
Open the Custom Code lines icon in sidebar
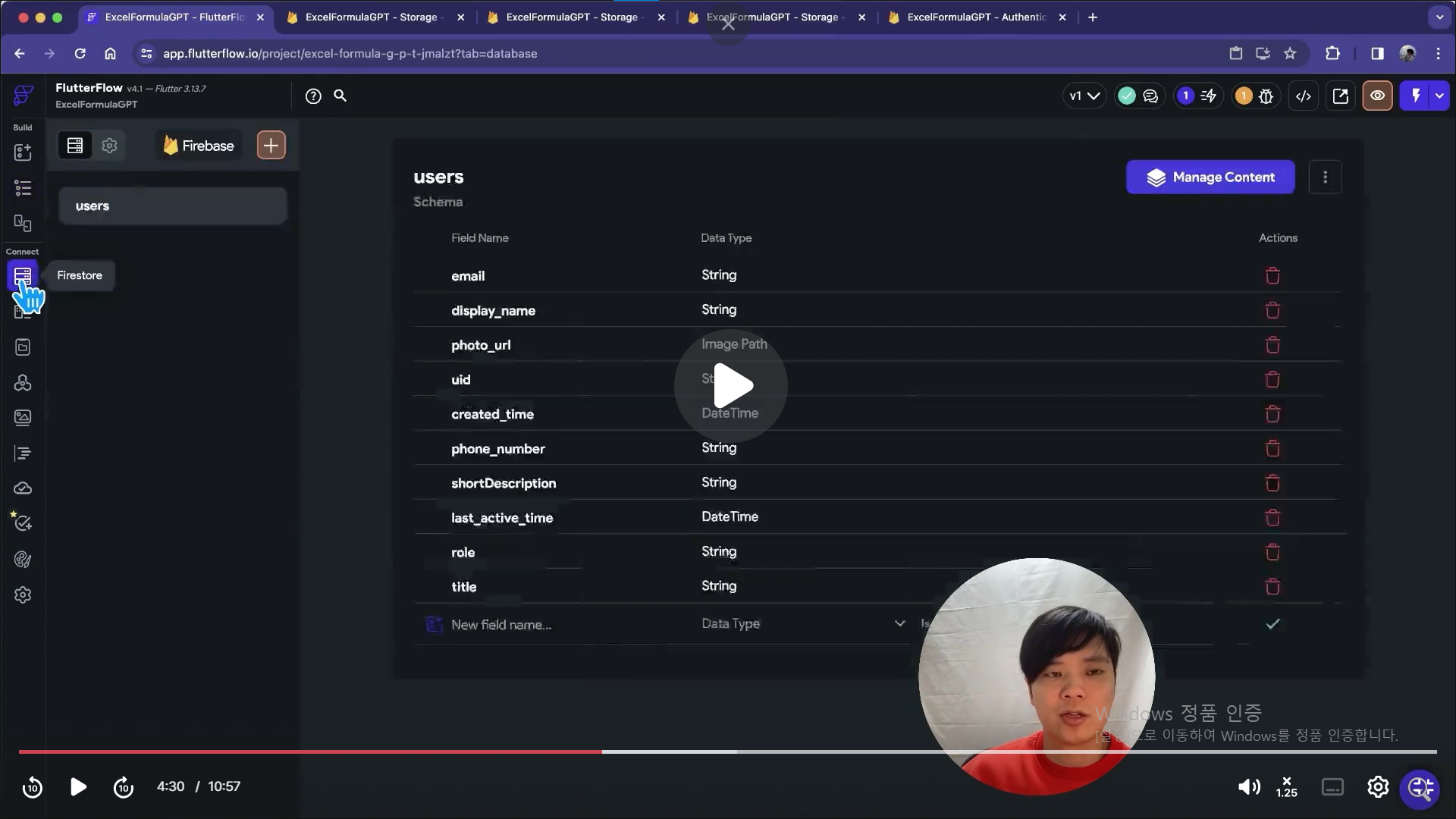click(23, 453)
